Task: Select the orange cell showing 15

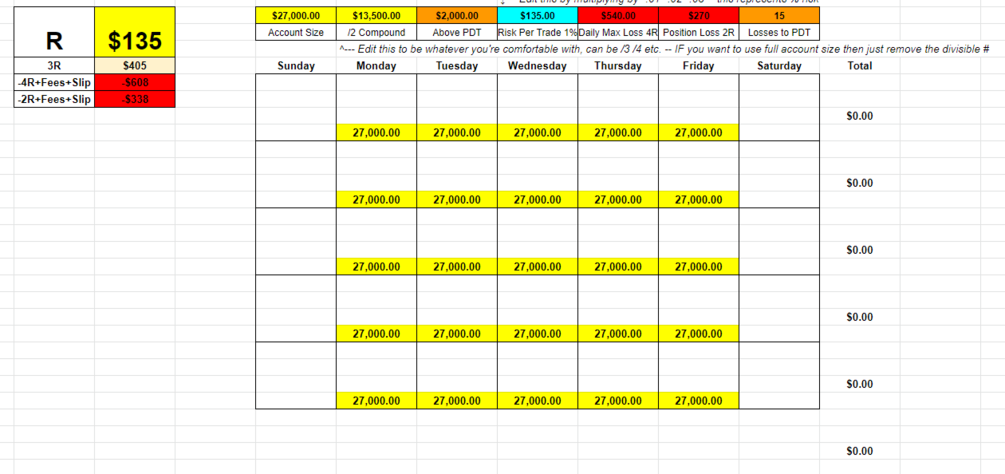Action: (x=779, y=15)
